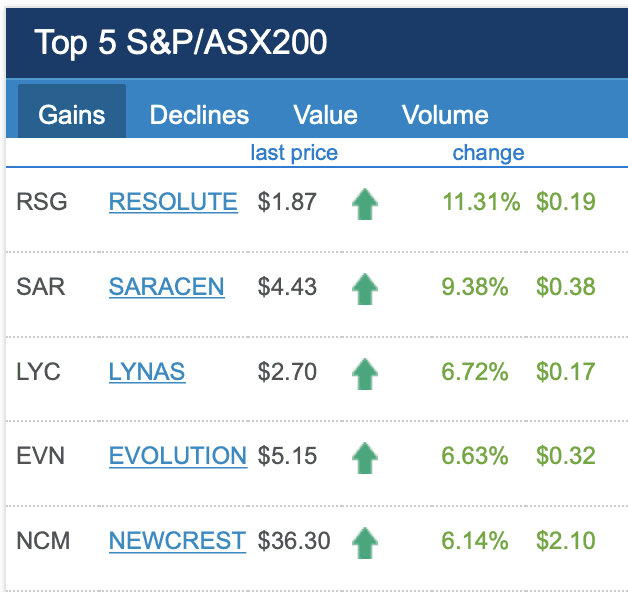Click green up arrow in NEWCREST row

coord(365,542)
